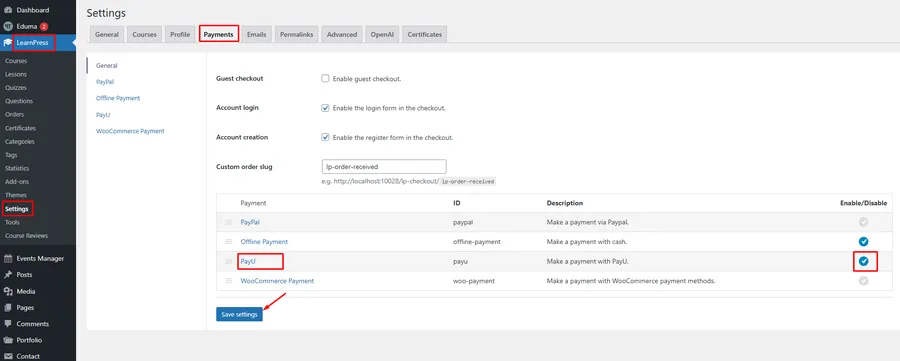Open Course Reviews in the LearnPress submenu
Viewport: 900px width, 361px height.
pos(26,235)
